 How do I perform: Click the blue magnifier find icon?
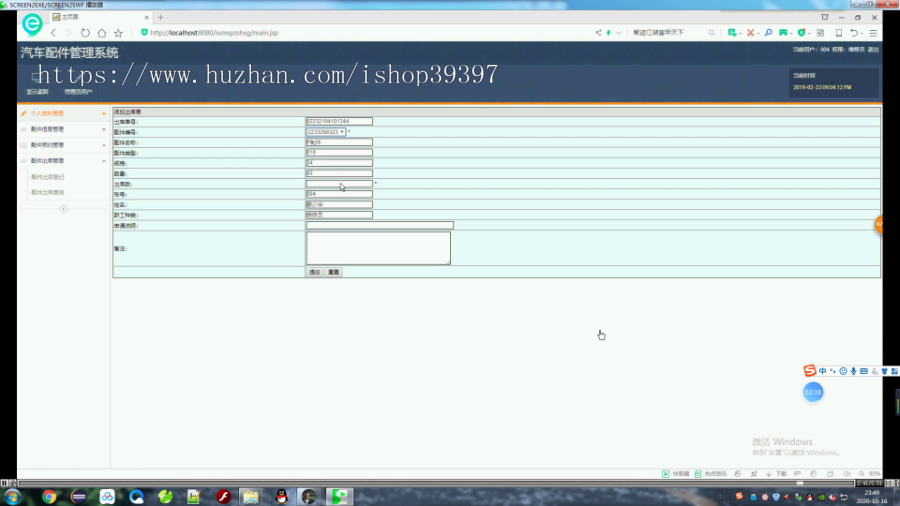click(768, 33)
